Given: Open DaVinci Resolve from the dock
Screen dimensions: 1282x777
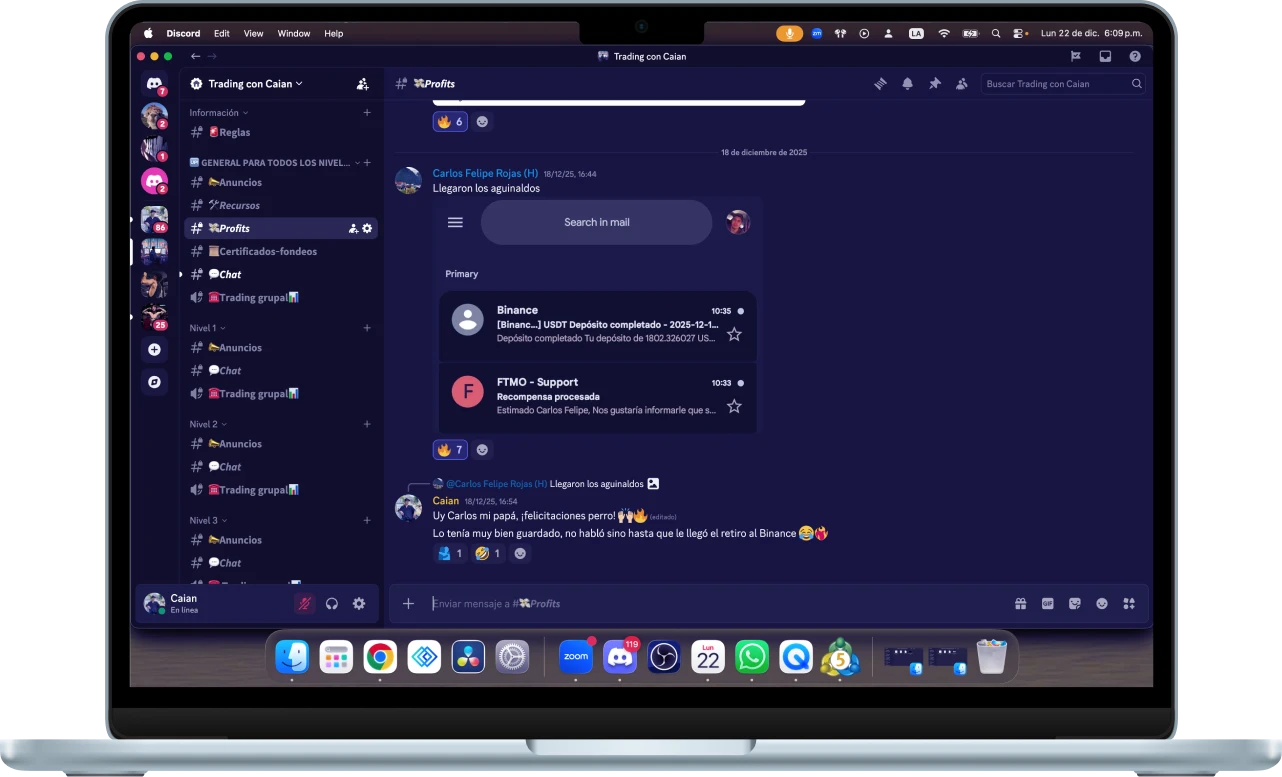Looking at the screenshot, I should click(x=468, y=657).
